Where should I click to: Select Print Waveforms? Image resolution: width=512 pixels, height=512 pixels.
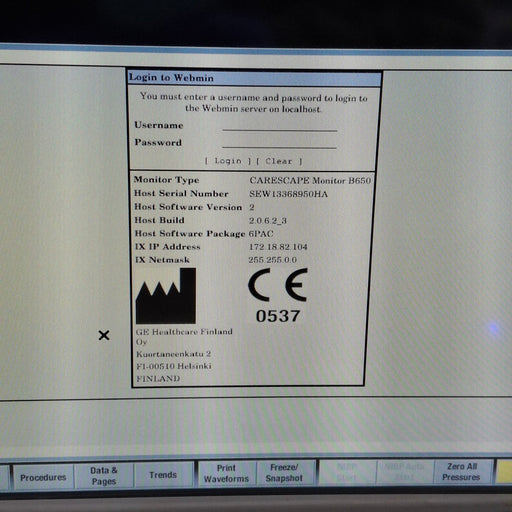tap(226, 473)
